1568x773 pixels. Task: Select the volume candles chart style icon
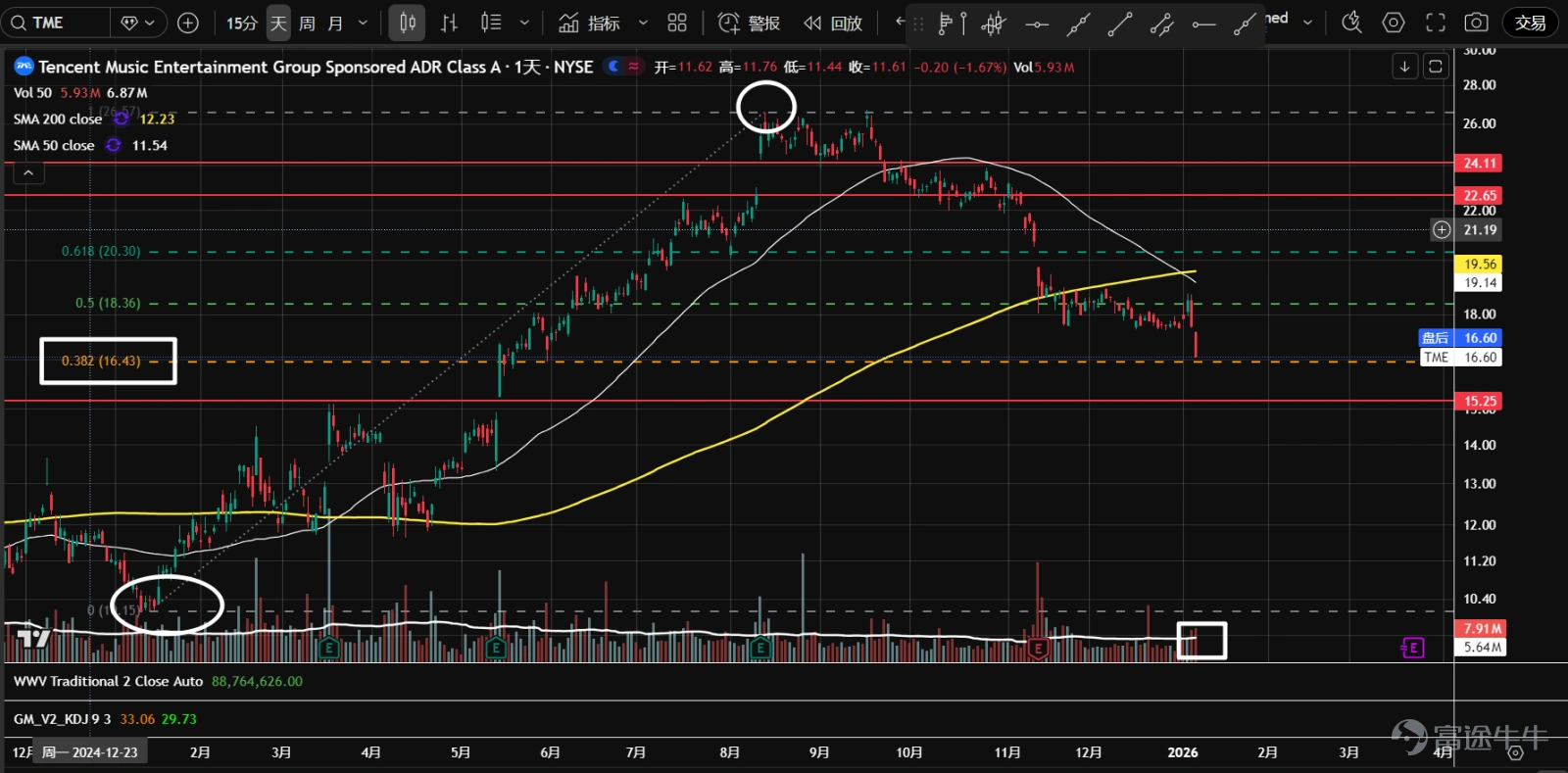tap(491, 23)
